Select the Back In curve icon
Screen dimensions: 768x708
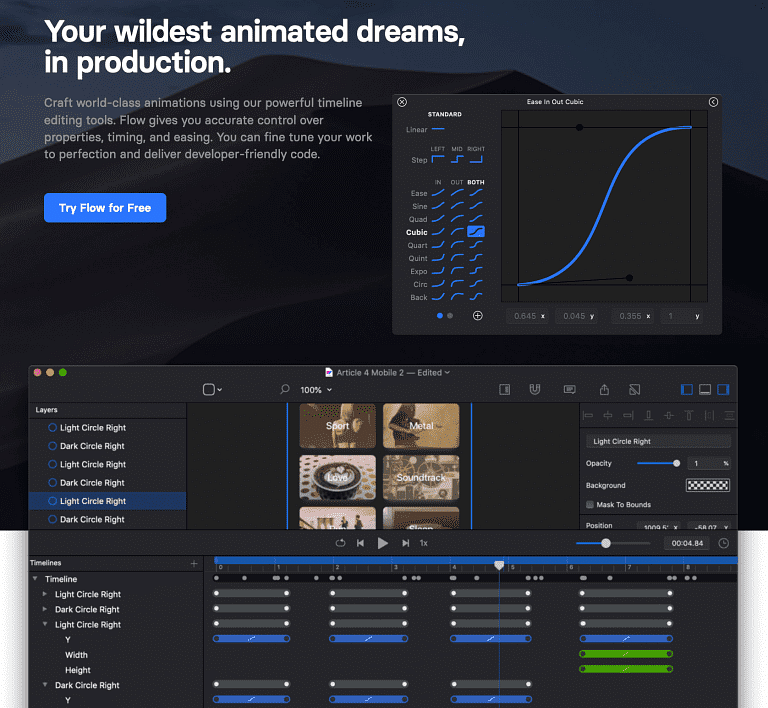coord(438,297)
